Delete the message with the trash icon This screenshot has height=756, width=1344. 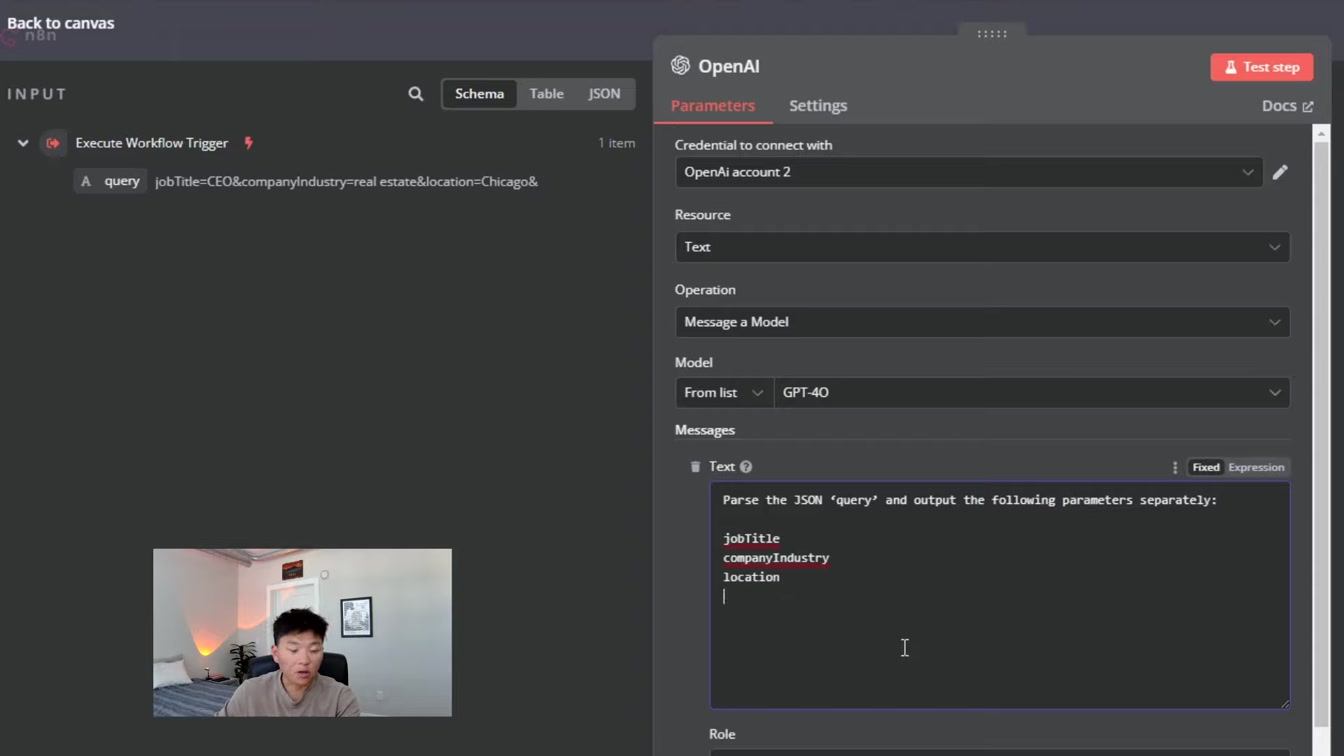(695, 467)
